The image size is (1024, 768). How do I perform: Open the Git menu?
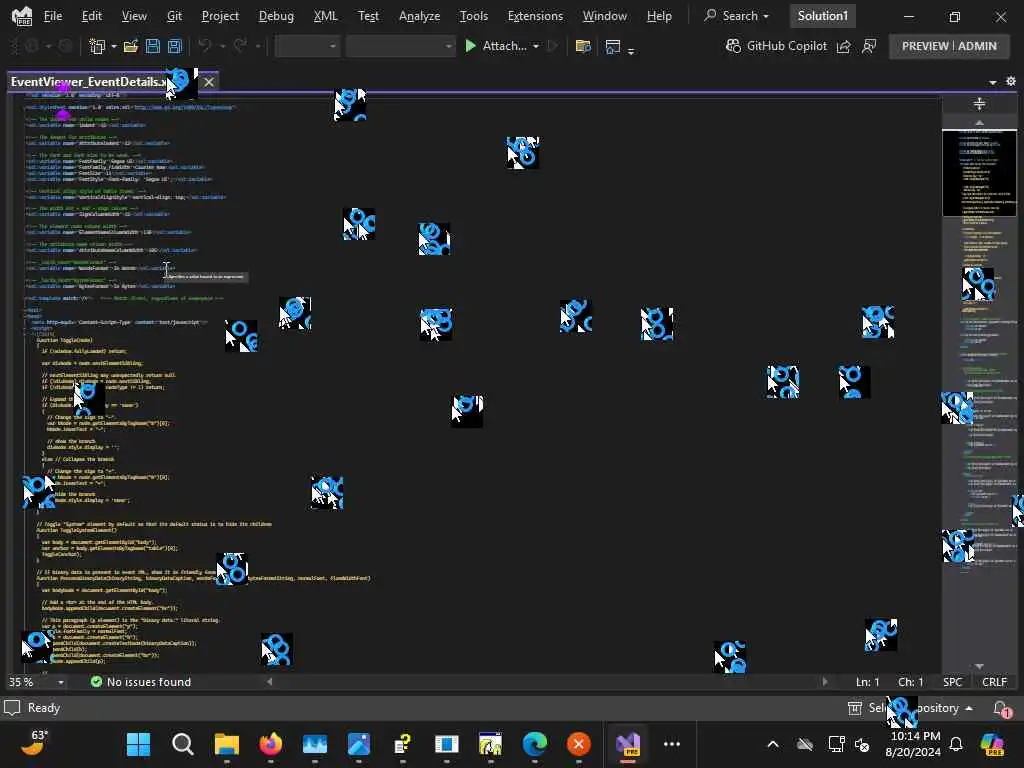pyautogui.click(x=174, y=16)
